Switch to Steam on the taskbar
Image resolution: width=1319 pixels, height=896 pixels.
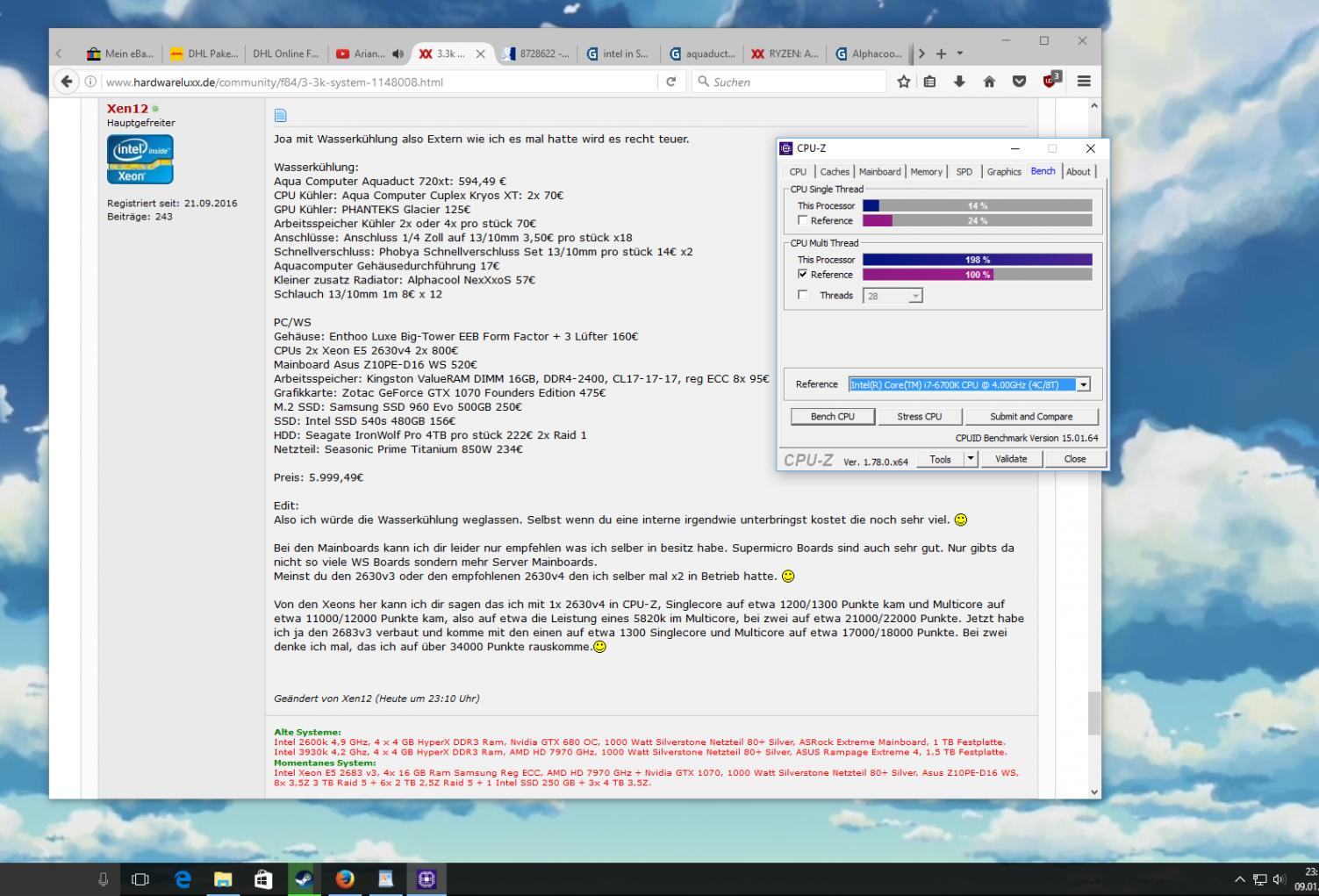[304, 878]
